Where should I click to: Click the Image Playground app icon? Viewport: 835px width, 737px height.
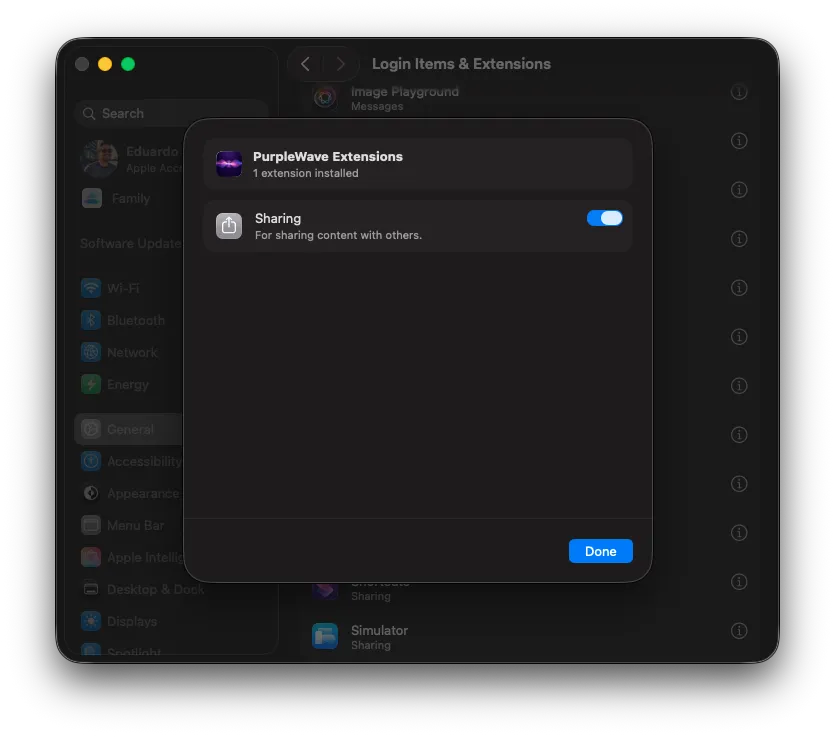click(x=325, y=97)
